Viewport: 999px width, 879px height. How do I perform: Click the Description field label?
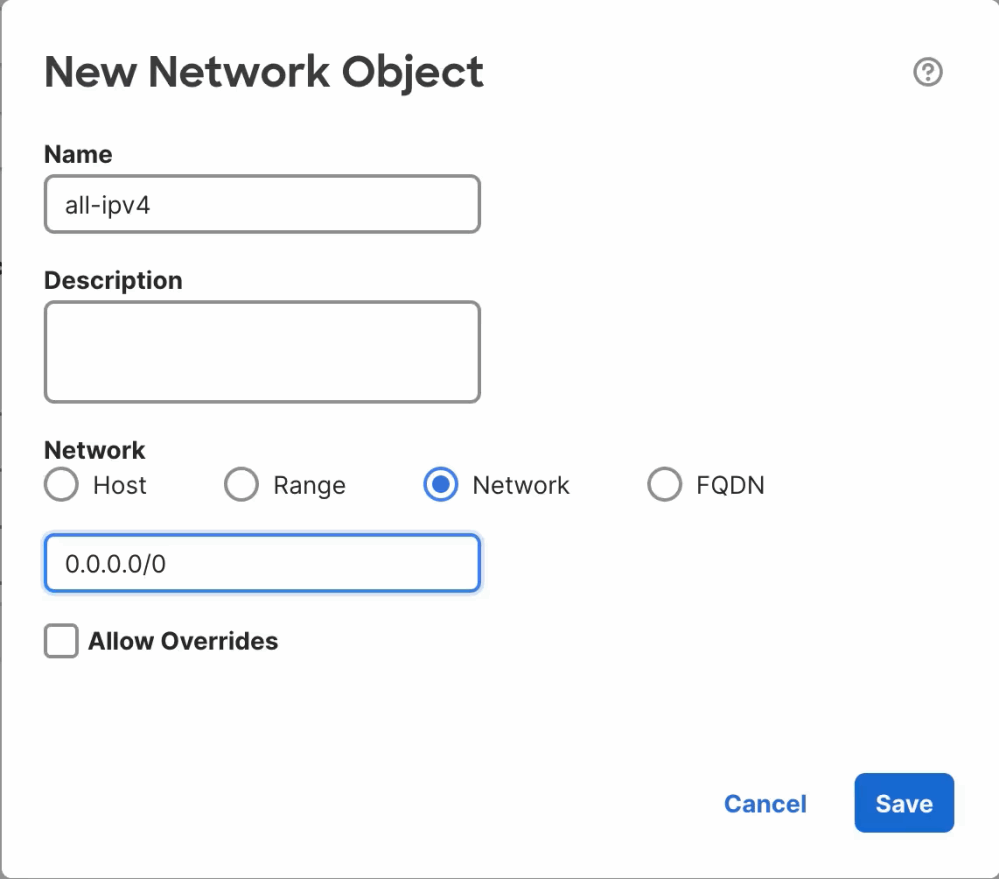click(113, 280)
